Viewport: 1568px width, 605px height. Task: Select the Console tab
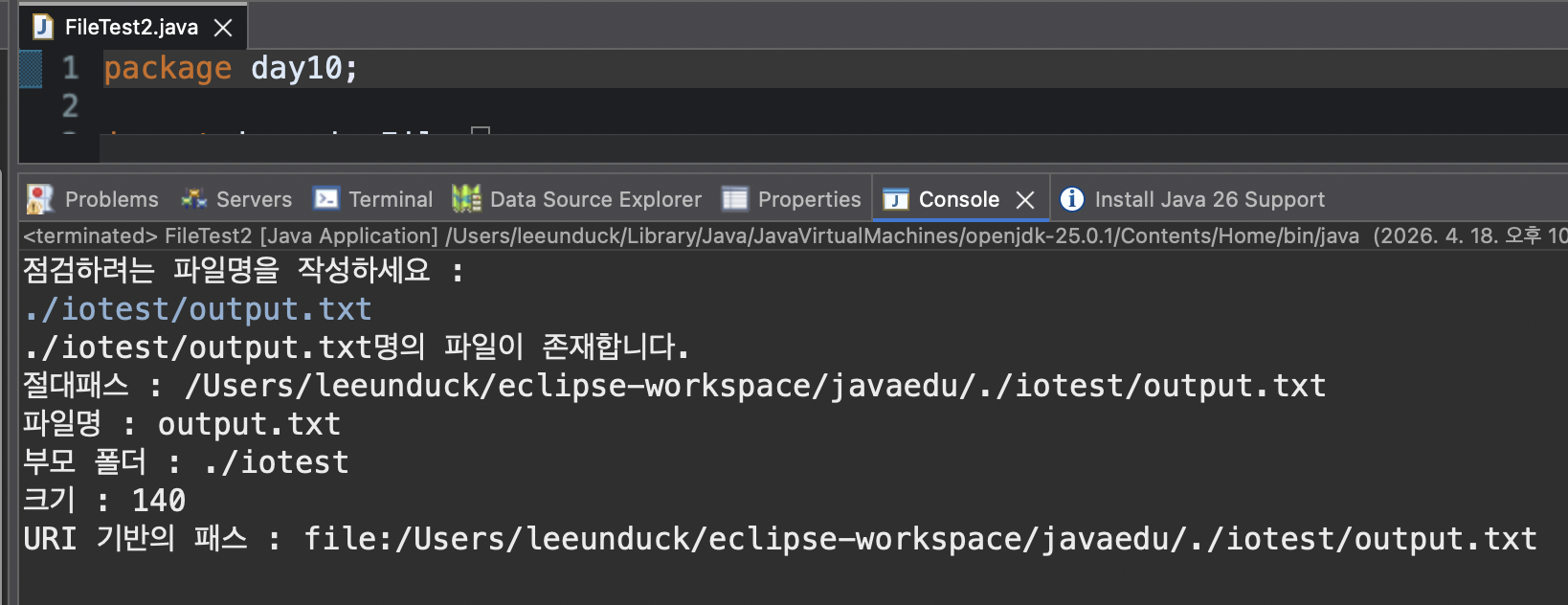coord(959,199)
